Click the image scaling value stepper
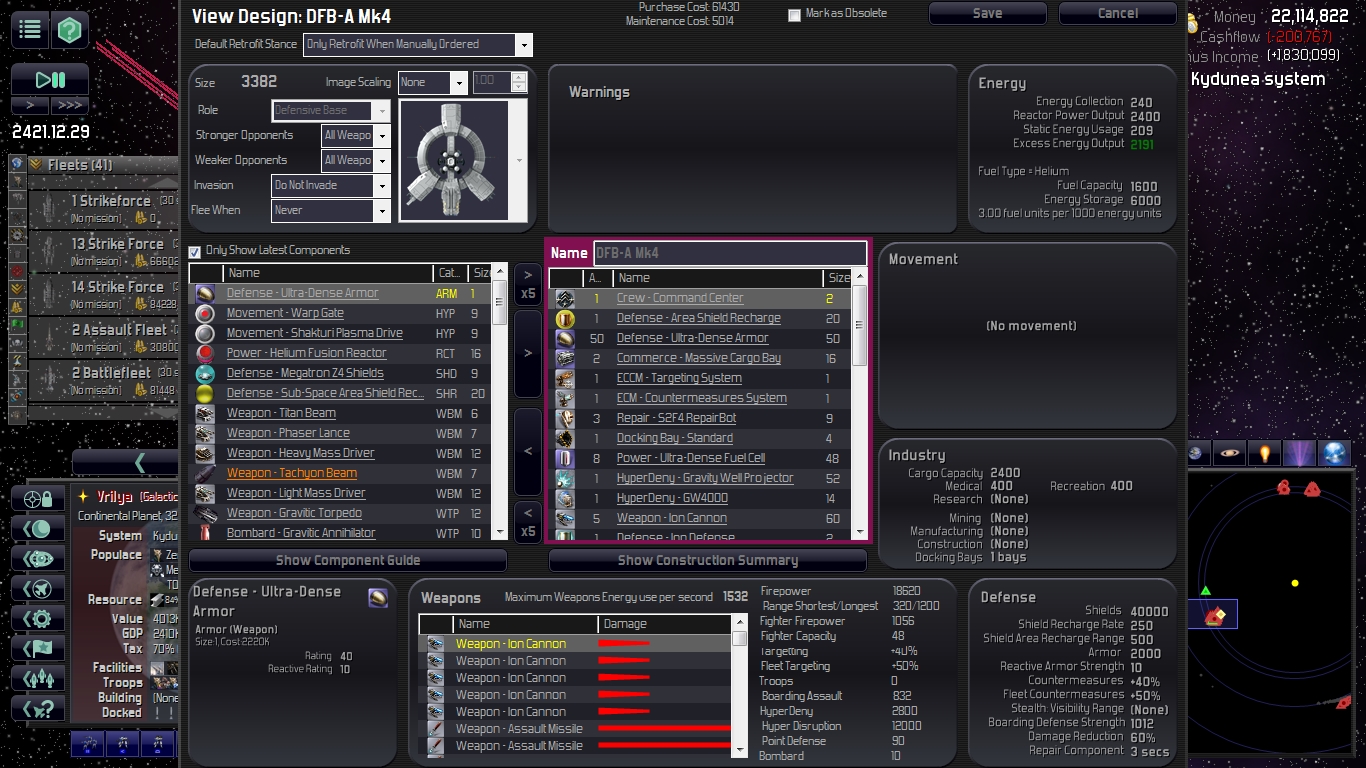The image size is (1366, 768). [518, 82]
